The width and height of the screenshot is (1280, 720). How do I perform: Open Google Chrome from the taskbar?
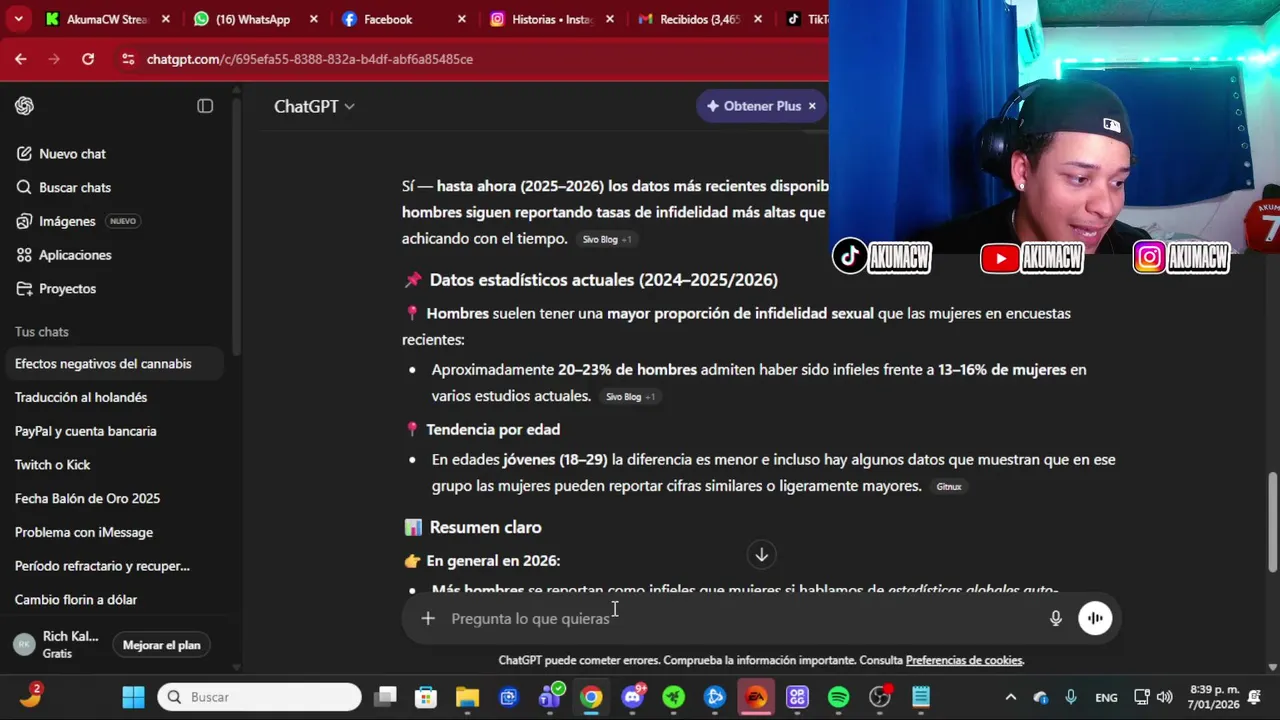[x=591, y=697]
